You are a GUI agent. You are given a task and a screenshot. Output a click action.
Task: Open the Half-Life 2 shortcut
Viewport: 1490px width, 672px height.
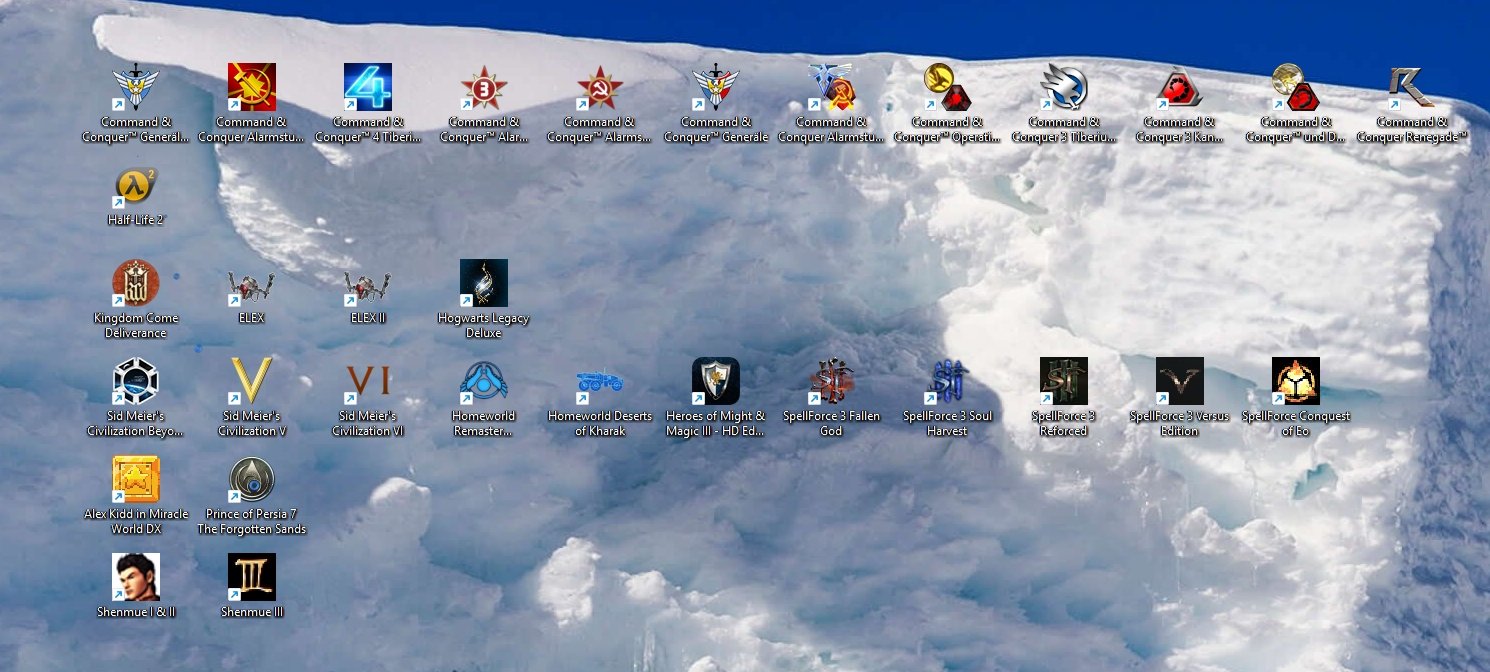coord(136,185)
